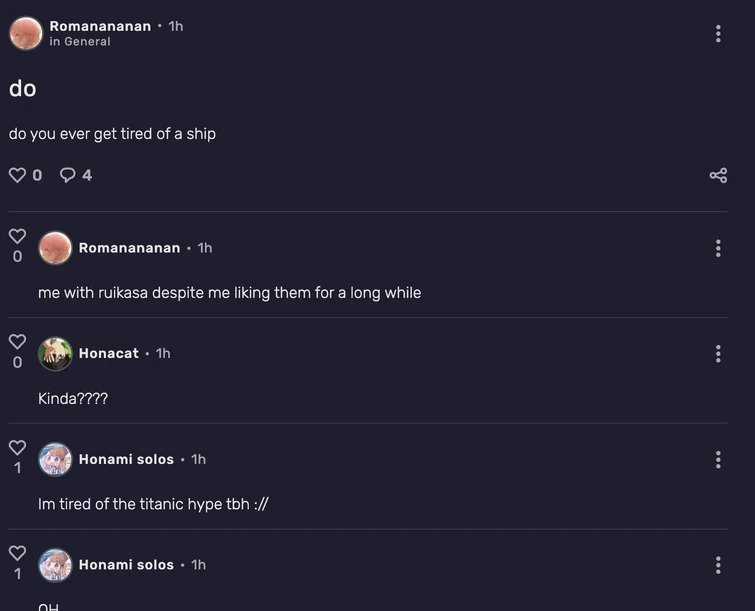
Task: Like the titanic hype comment
Action: [17, 447]
